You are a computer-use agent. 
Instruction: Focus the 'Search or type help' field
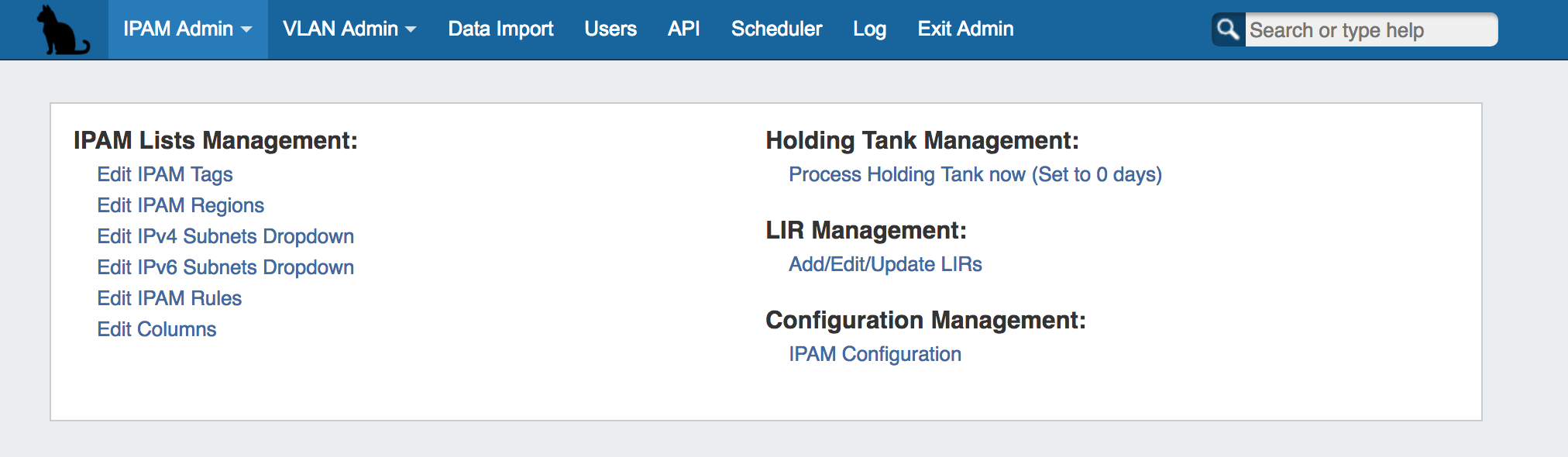pos(1370,30)
